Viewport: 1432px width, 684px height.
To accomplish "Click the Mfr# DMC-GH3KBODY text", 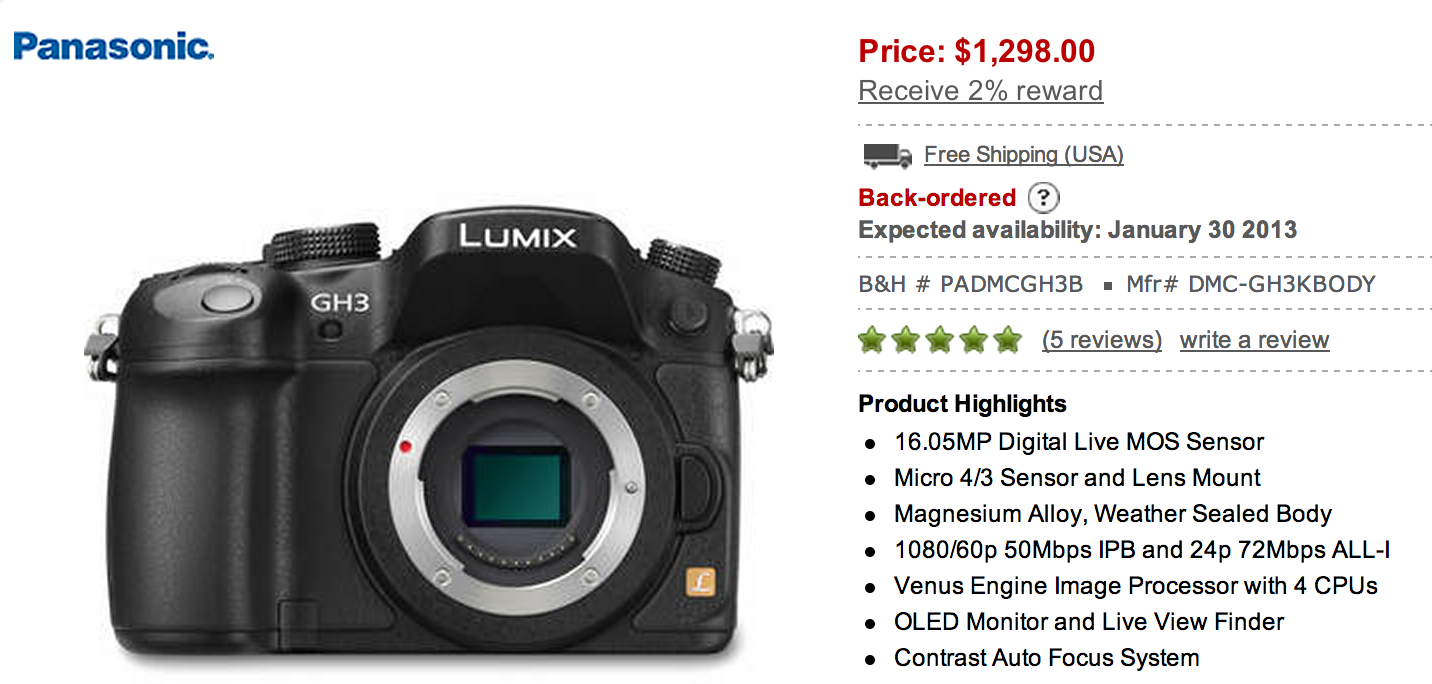I will [x=1251, y=284].
